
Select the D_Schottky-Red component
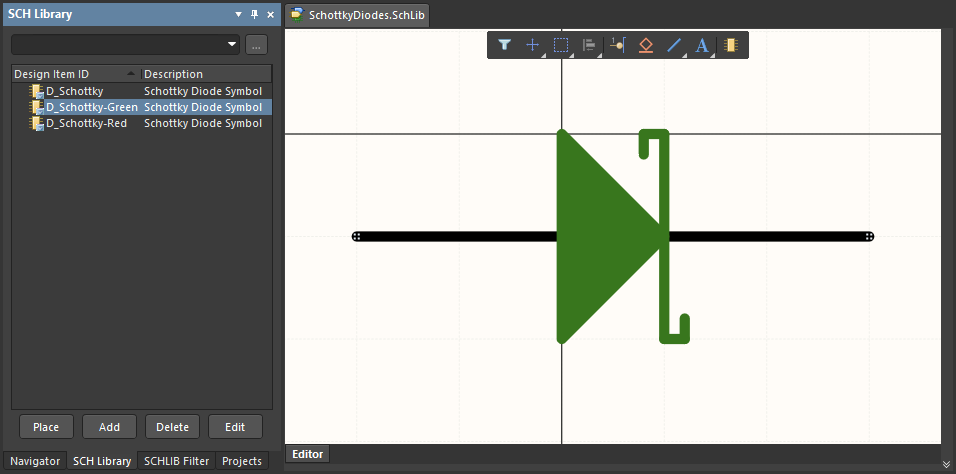[x=86, y=123]
